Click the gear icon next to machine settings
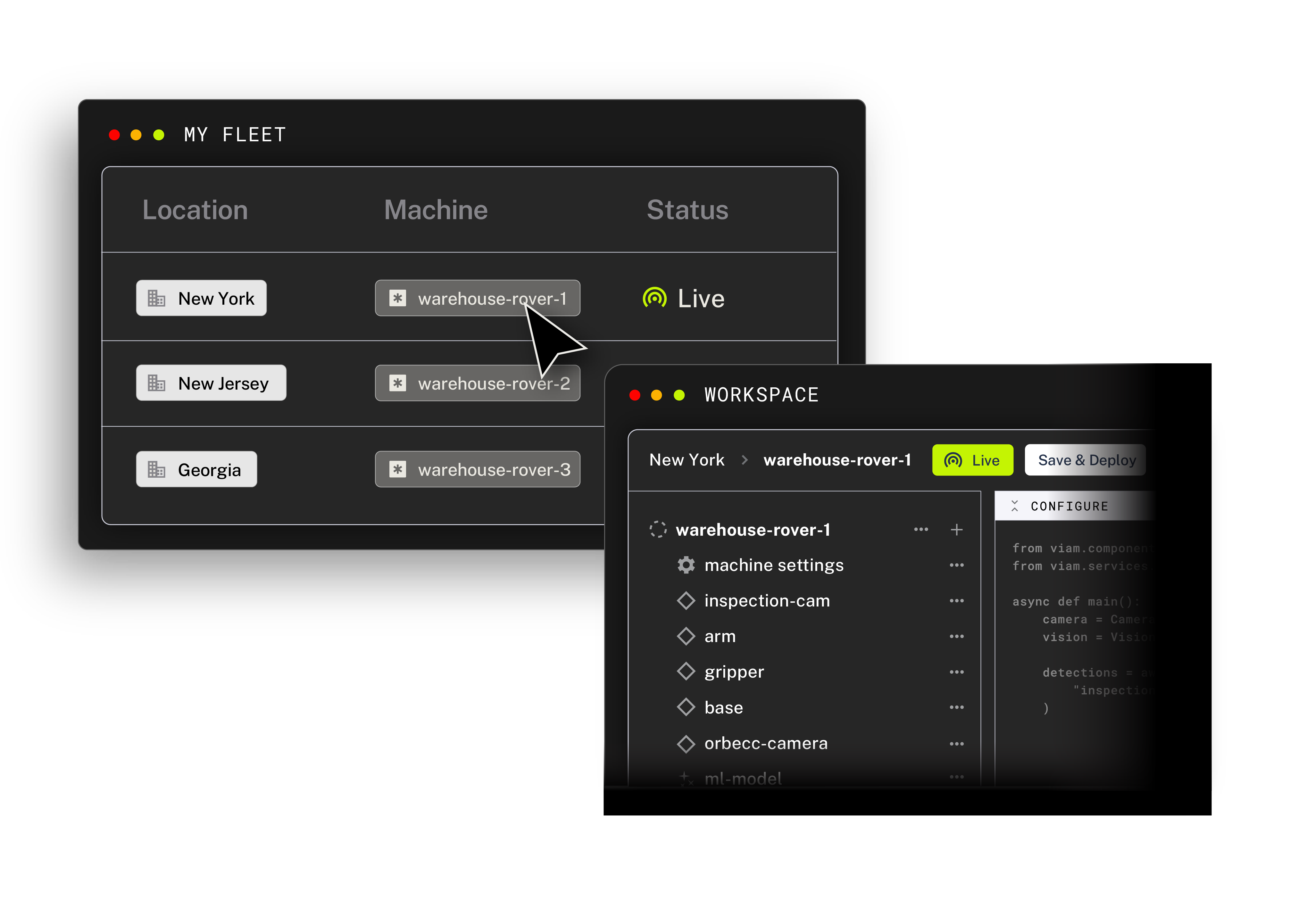 tap(686, 565)
